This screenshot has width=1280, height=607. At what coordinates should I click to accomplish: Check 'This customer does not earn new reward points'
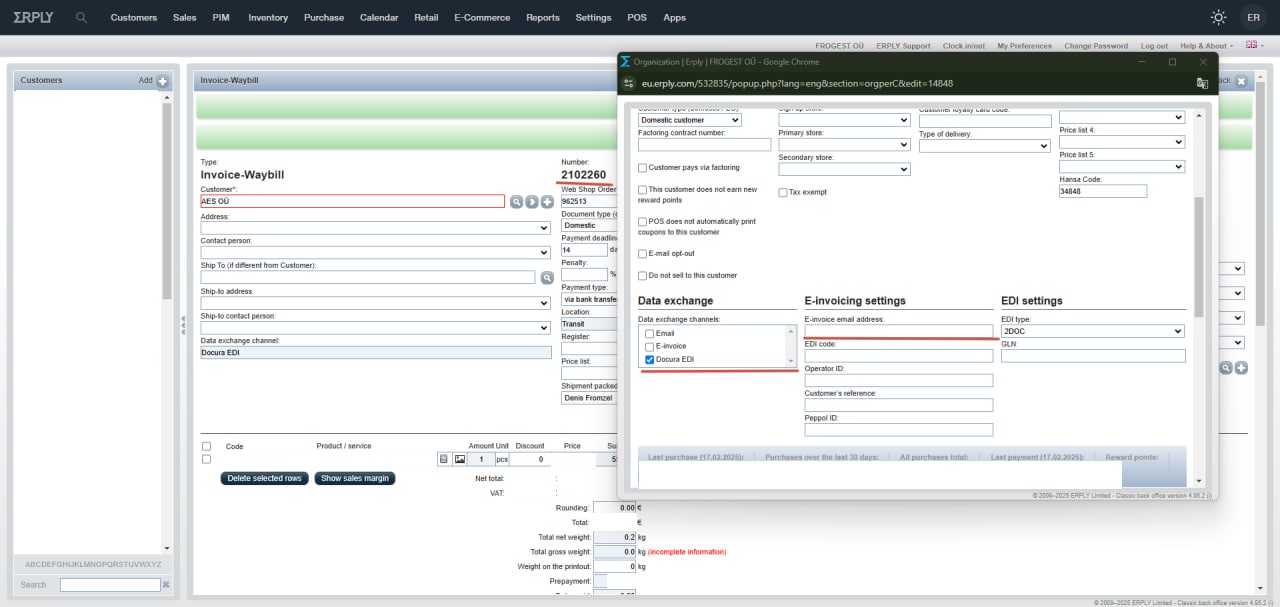tap(643, 189)
